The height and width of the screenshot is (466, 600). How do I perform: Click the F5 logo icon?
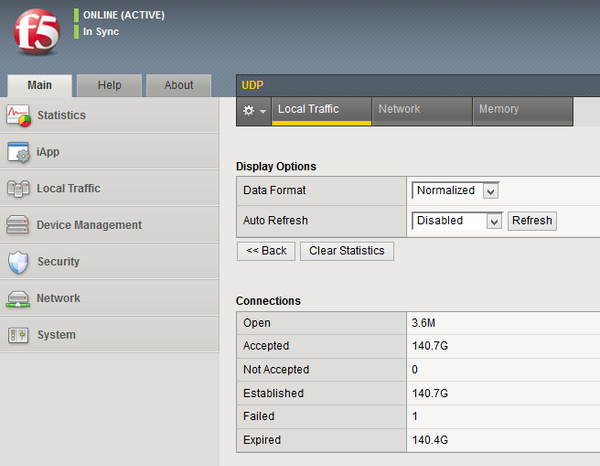point(36,33)
